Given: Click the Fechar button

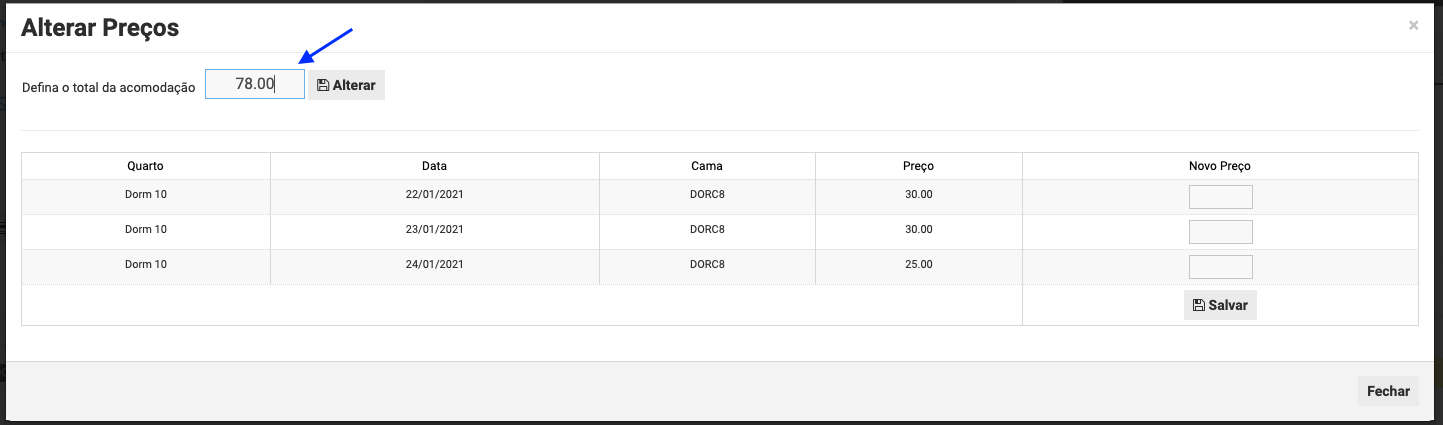Looking at the screenshot, I should (1388, 391).
